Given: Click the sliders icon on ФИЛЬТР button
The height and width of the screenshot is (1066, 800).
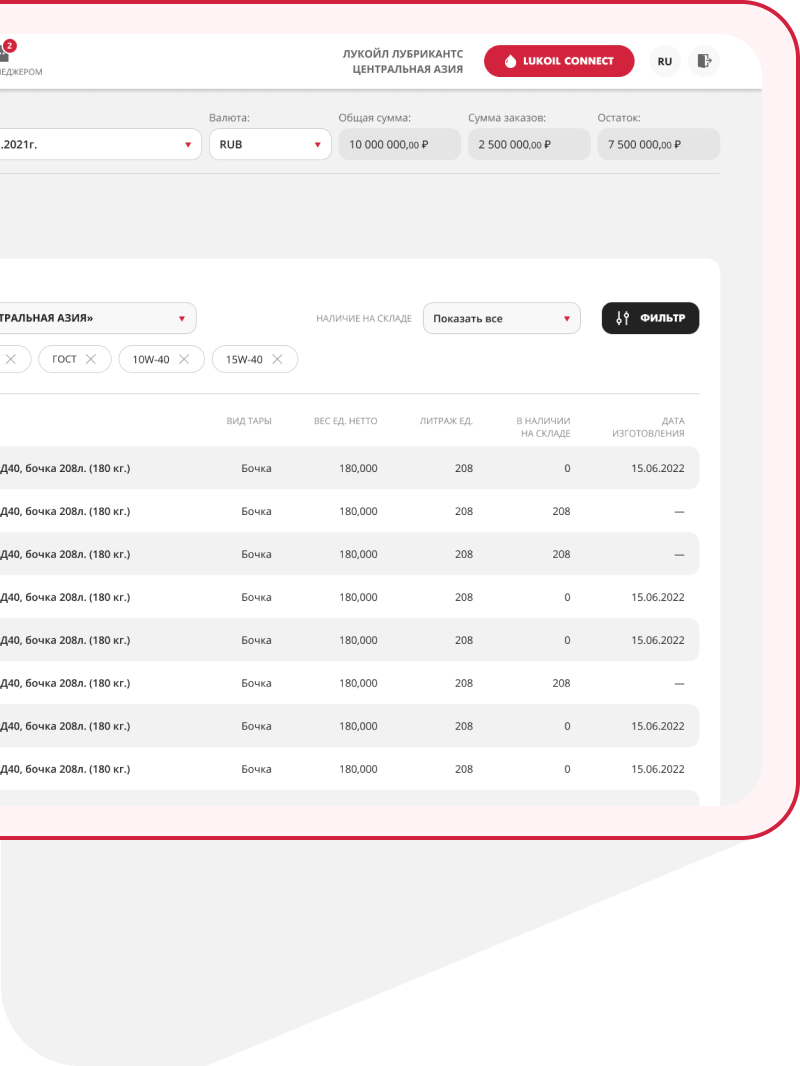Looking at the screenshot, I should [622, 318].
